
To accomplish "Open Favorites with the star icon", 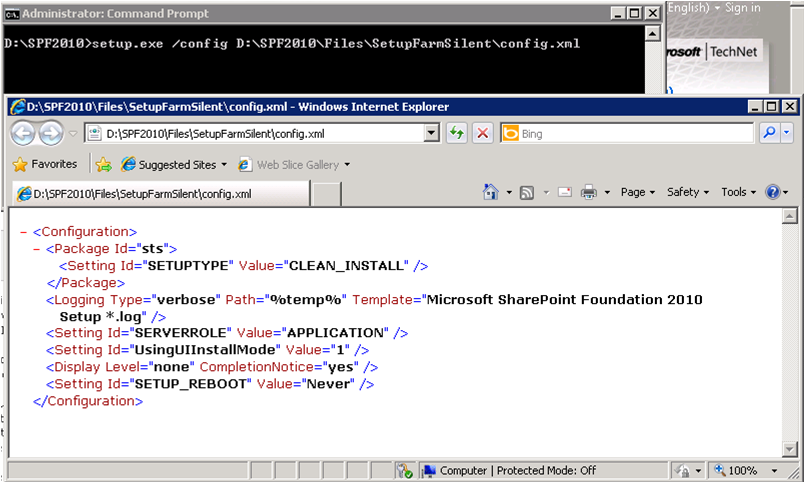I will click(x=44, y=164).
